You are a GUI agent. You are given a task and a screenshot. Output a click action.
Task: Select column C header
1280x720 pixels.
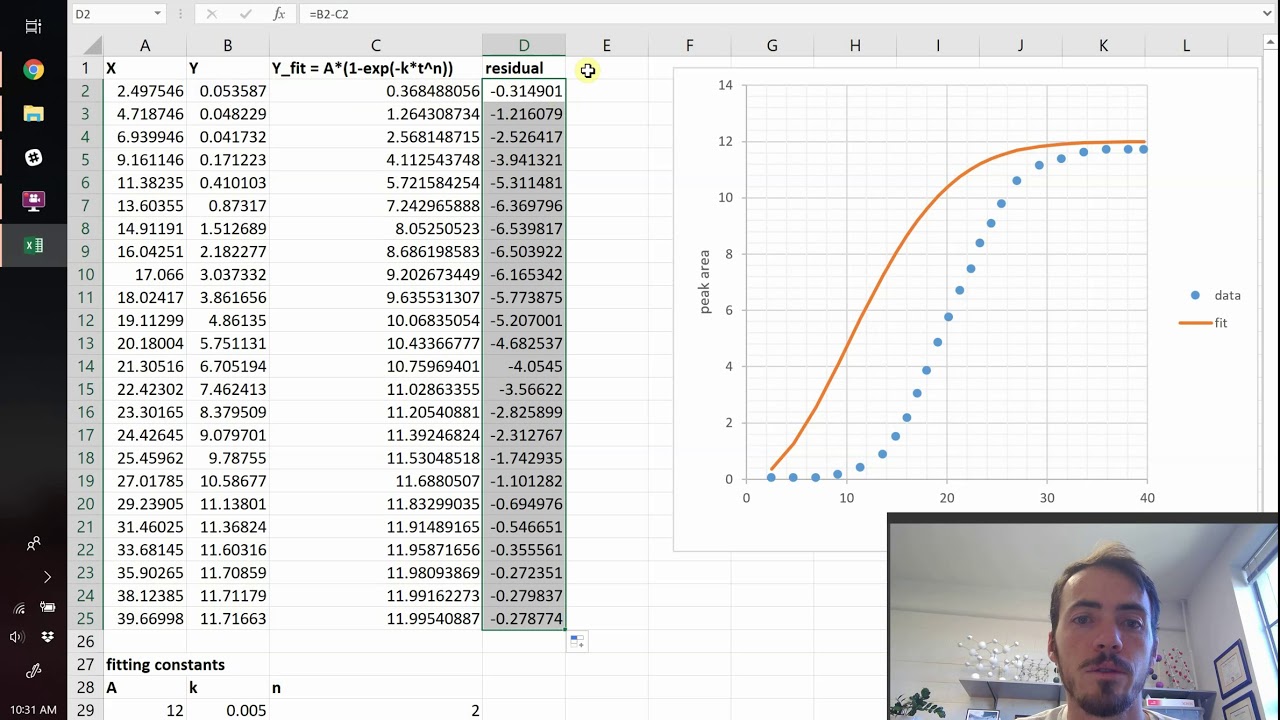click(x=375, y=46)
